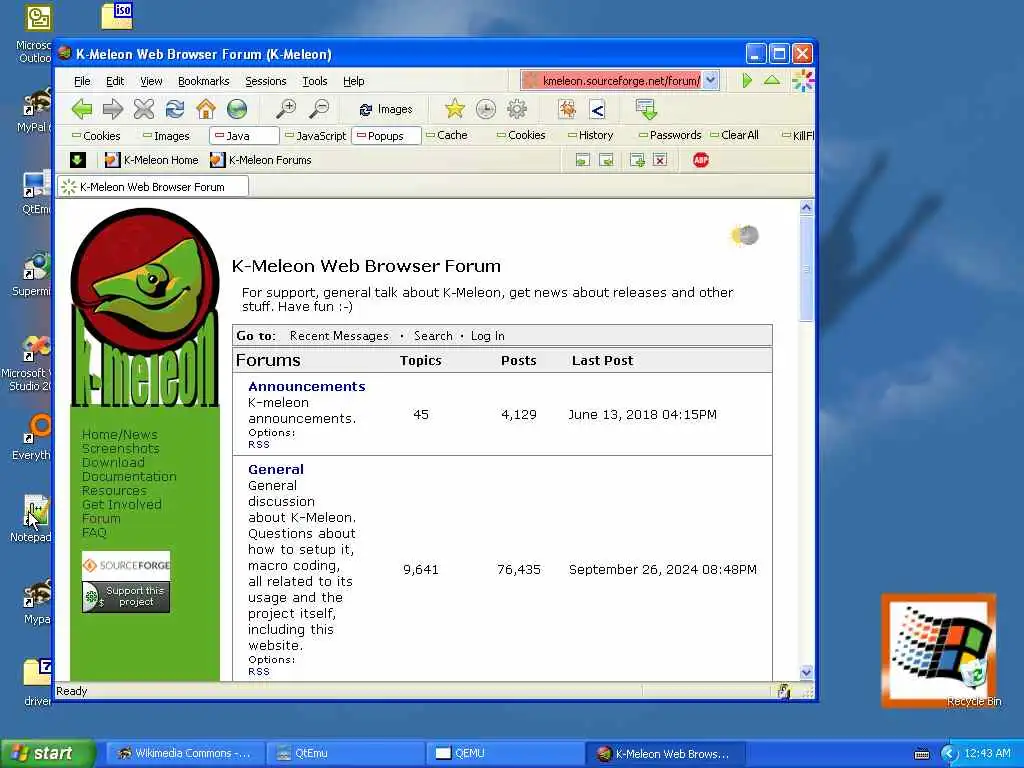Open the K-Meleon Forums bookmark

(x=261, y=160)
